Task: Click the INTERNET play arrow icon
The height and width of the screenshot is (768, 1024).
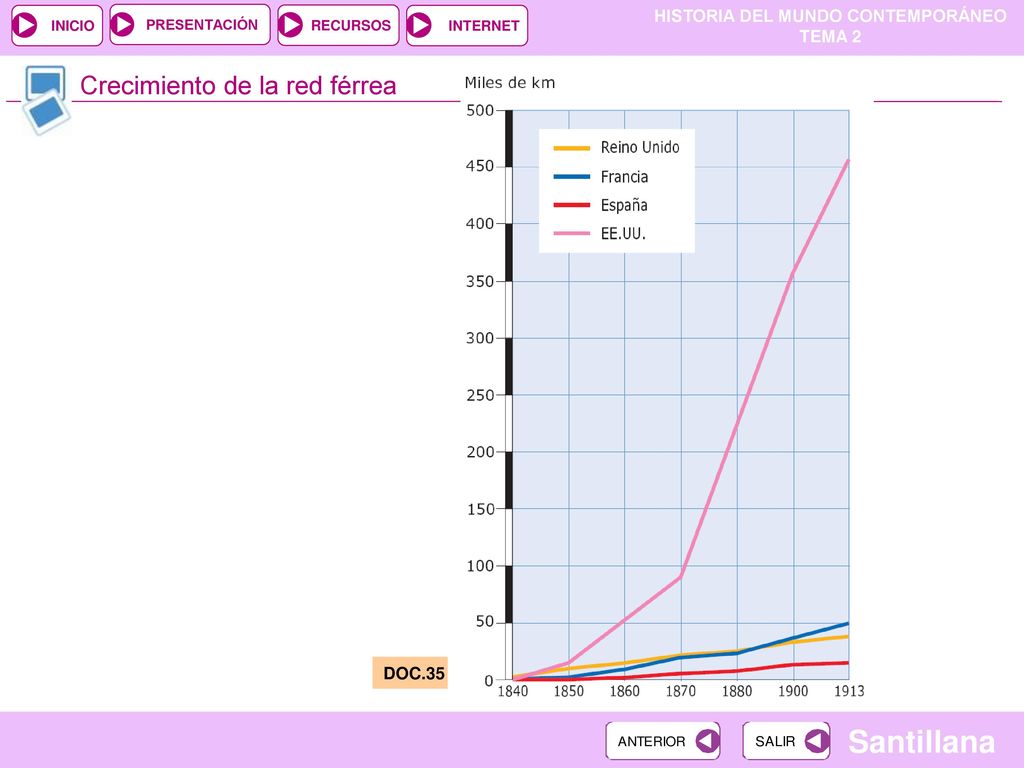Action: (x=419, y=25)
